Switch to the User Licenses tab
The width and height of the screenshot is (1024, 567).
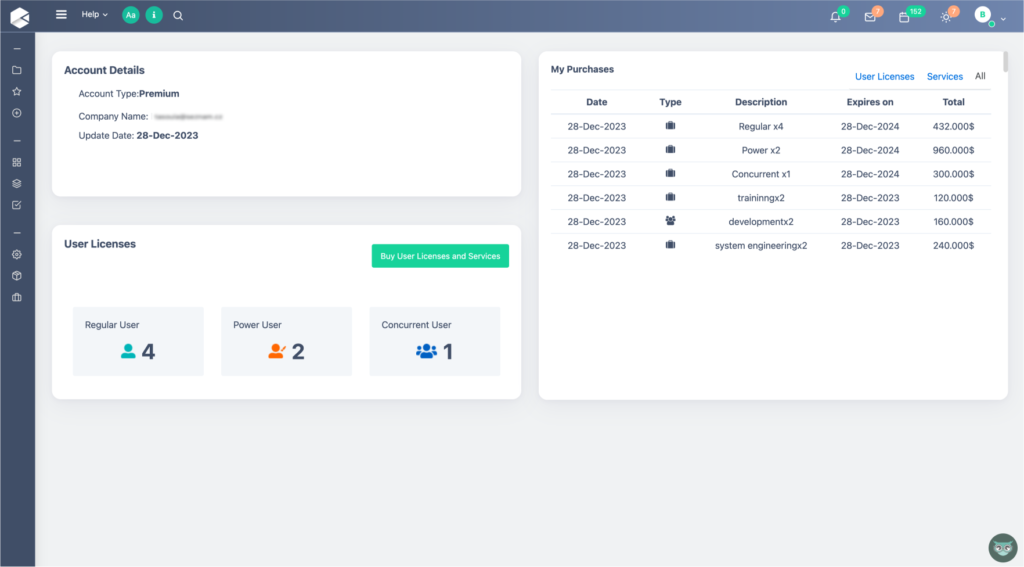coord(884,76)
